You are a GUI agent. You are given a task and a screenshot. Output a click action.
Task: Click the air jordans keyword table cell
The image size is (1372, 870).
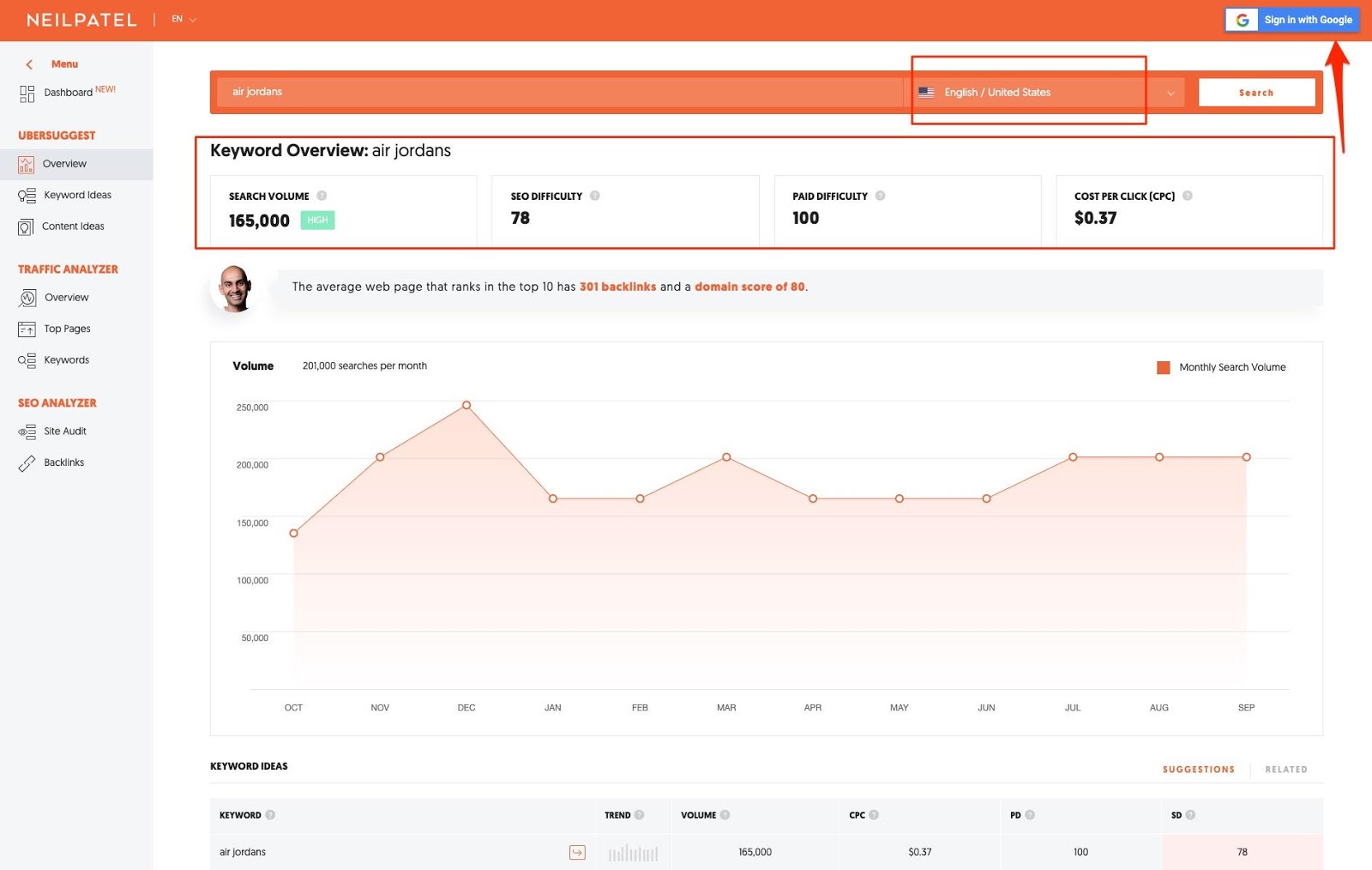point(402,852)
